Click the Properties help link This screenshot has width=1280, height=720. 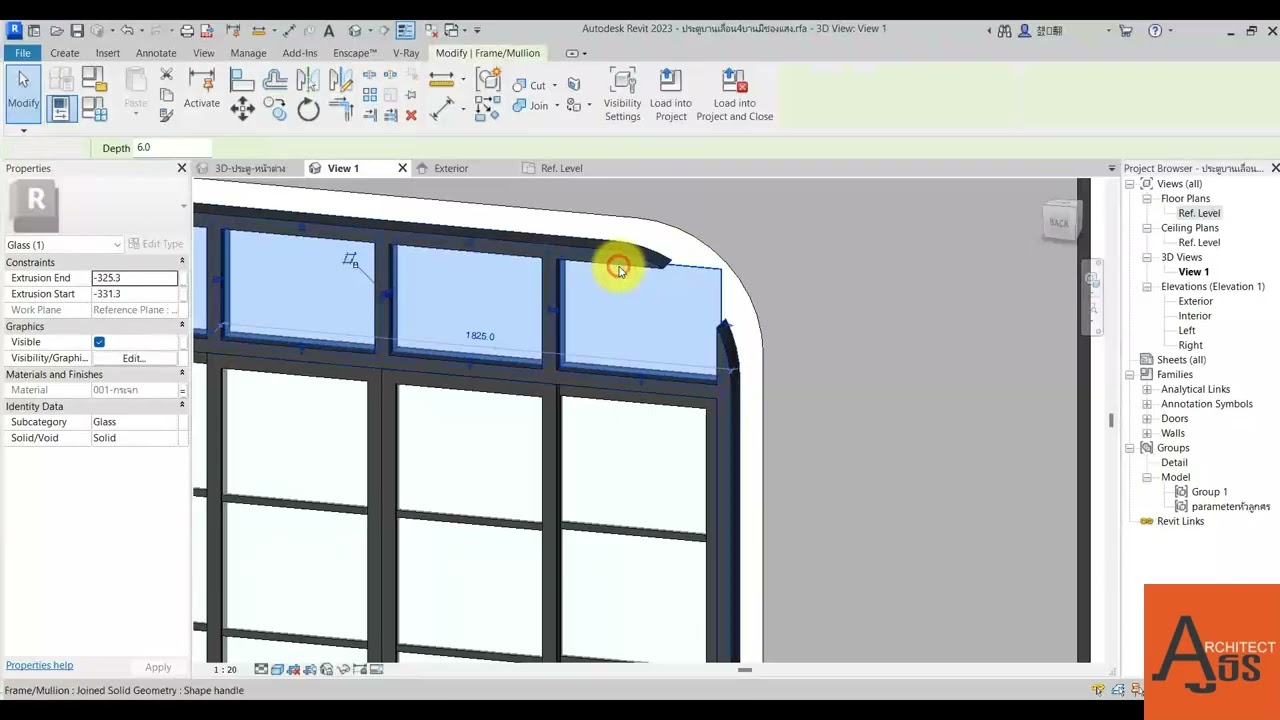coord(39,665)
